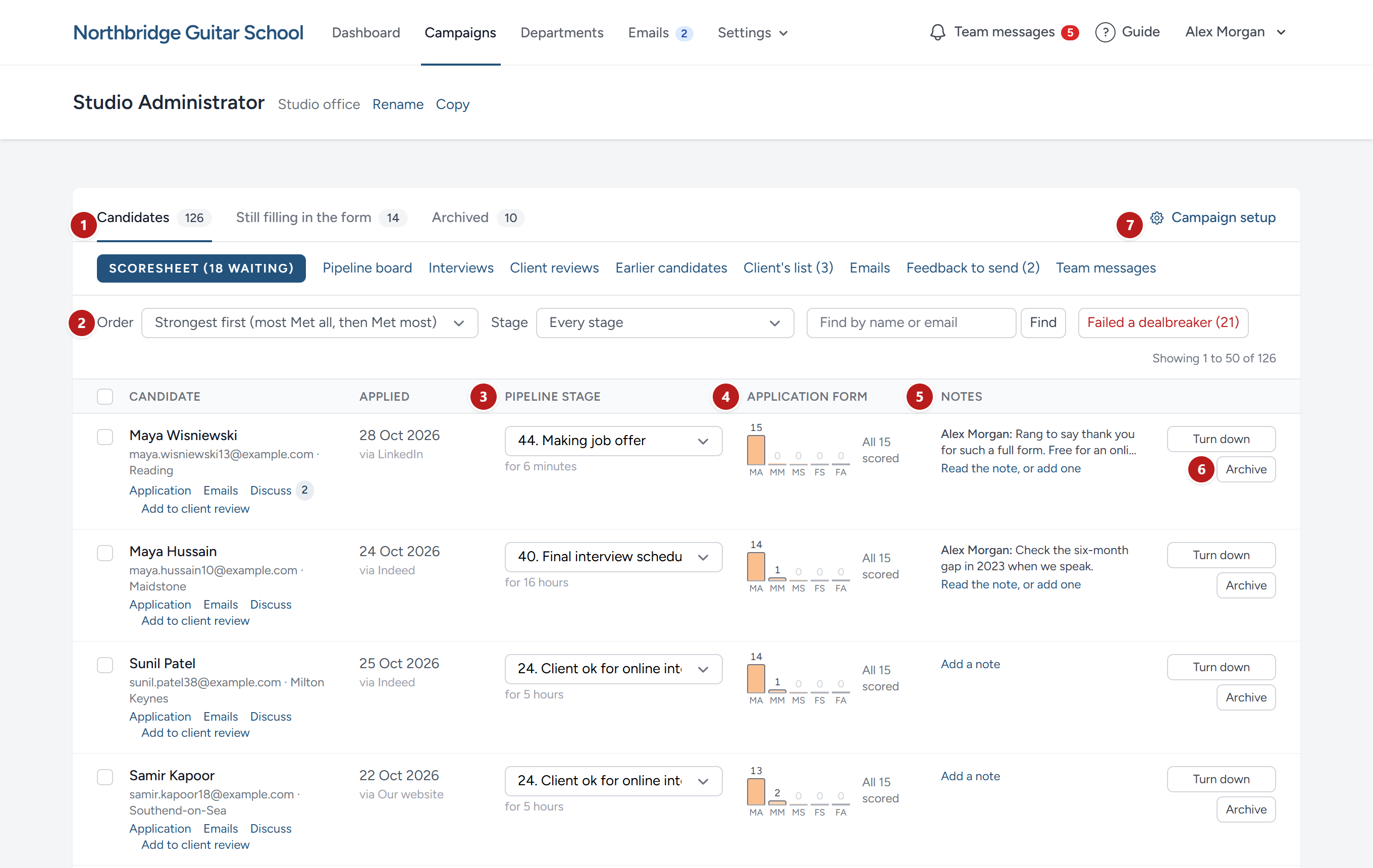Open the Alex Morgan account menu
Image resolution: width=1373 pixels, height=868 pixels.
click(1235, 32)
